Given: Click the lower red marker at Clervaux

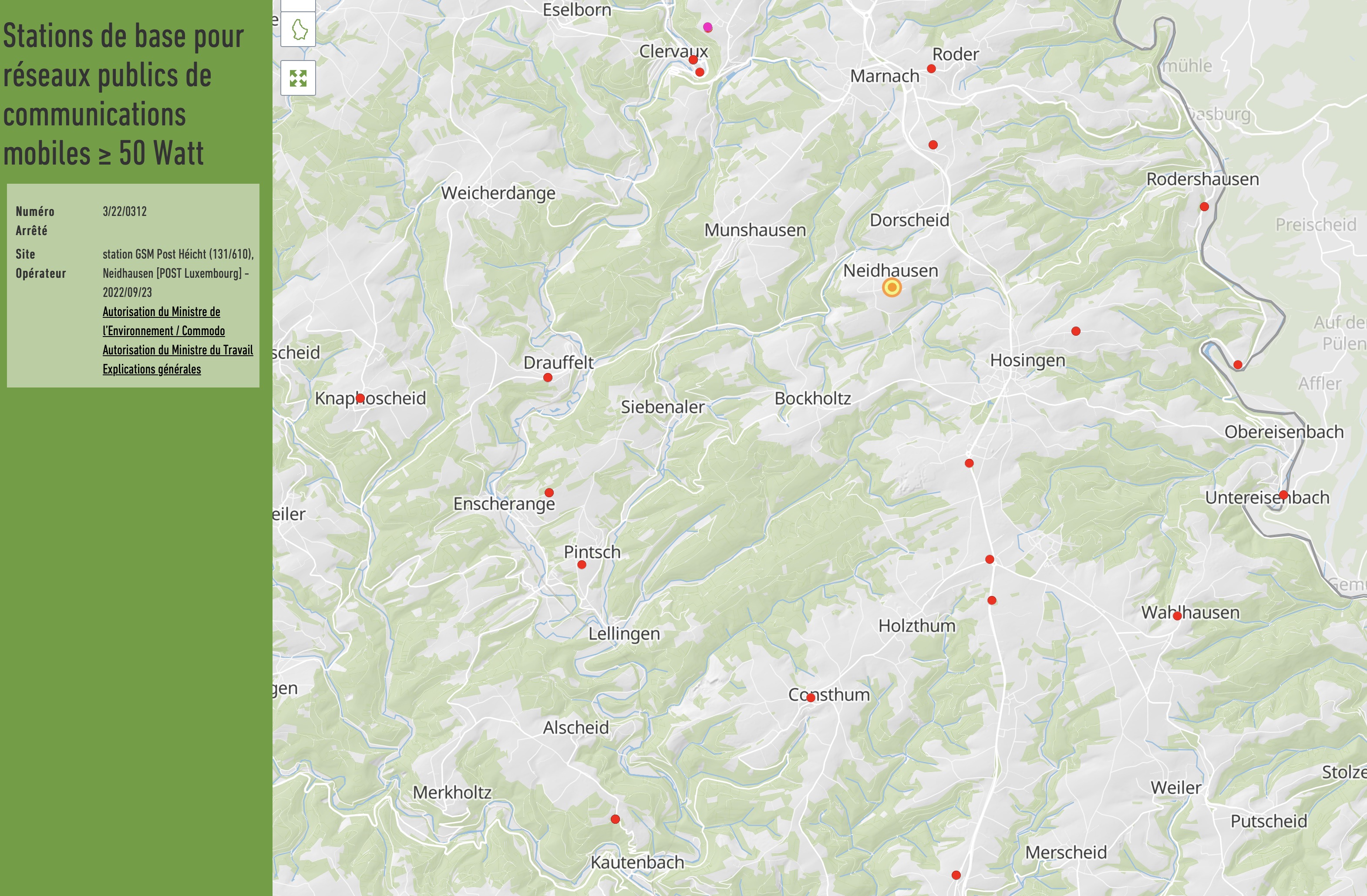Looking at the screenshot, I should [x=700, y=72].
